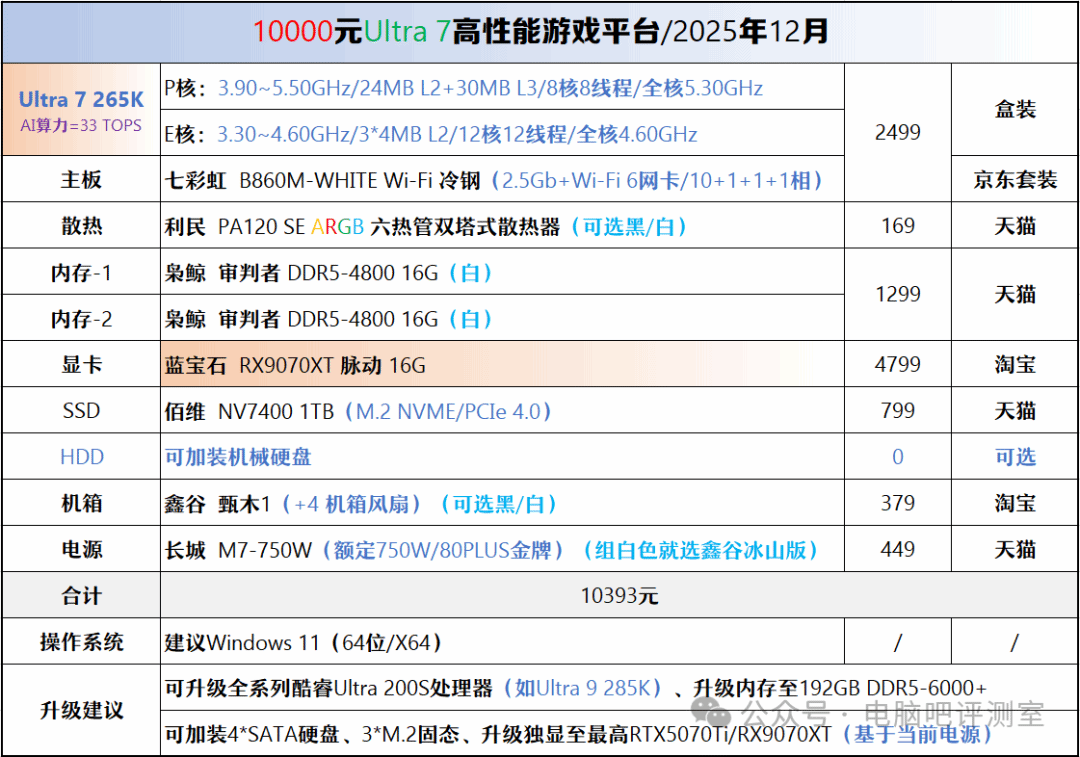The image size is (1080, 757).
Task: Click the memory price 1299
Action: pyautogui.click(x=897, y=295)
